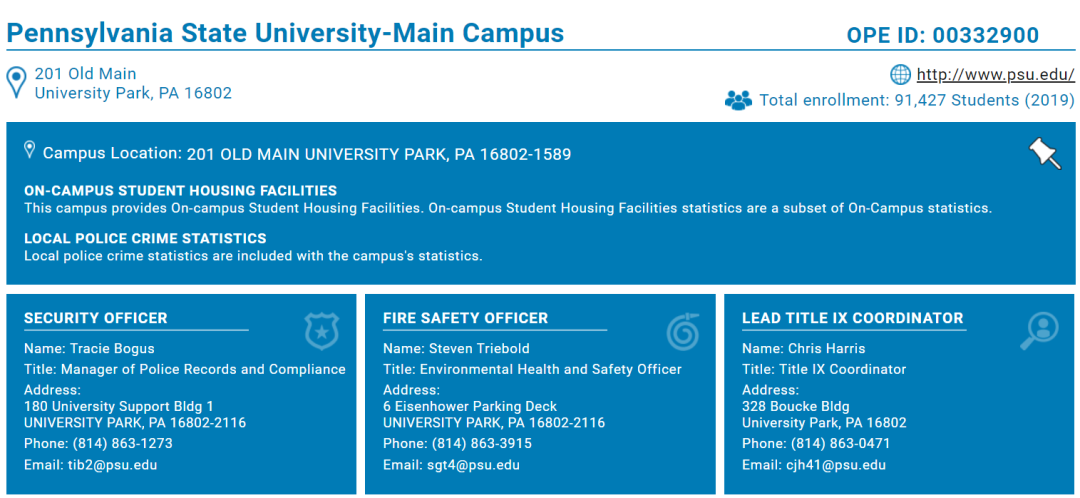Click the Total enrollment 91,427 Students text
1080x498 pixels.
click(916, 100)
